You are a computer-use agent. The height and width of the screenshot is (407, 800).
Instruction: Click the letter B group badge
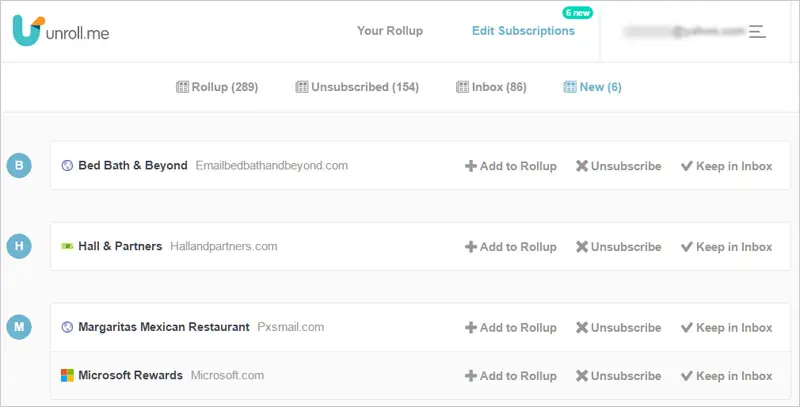[x=19, y=165]
